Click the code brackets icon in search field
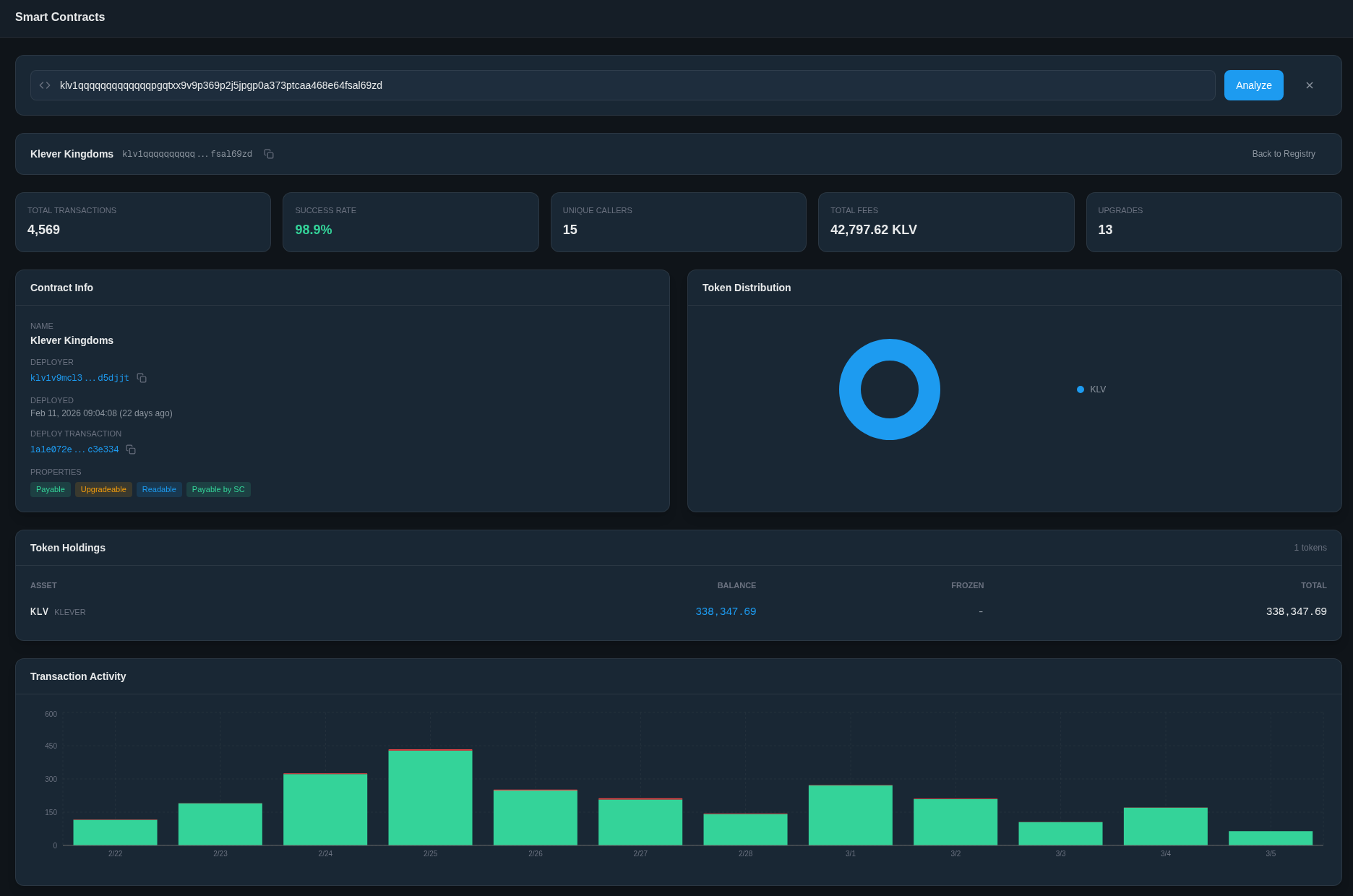This screenshot has height=896, width=1353. (x=45, y=85)
